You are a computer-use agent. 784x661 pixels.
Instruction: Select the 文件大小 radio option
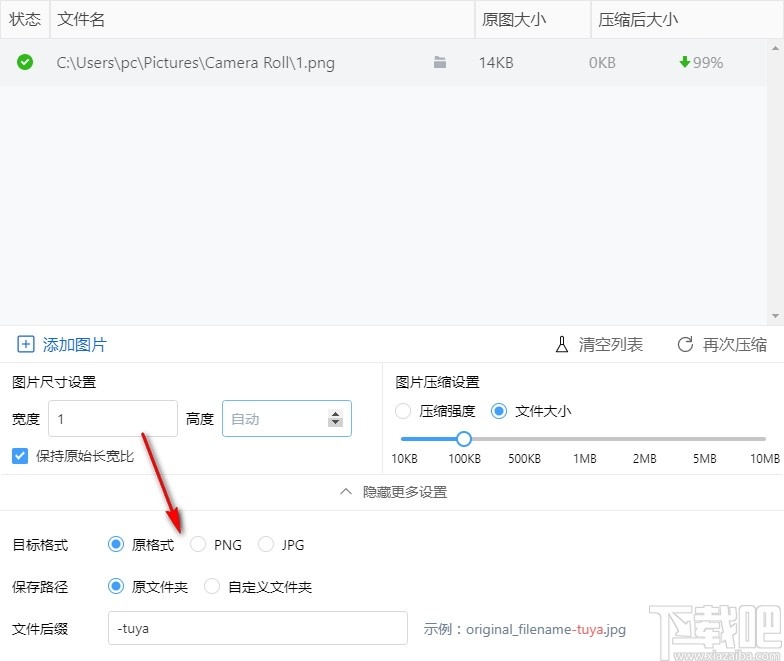[499, 411]
